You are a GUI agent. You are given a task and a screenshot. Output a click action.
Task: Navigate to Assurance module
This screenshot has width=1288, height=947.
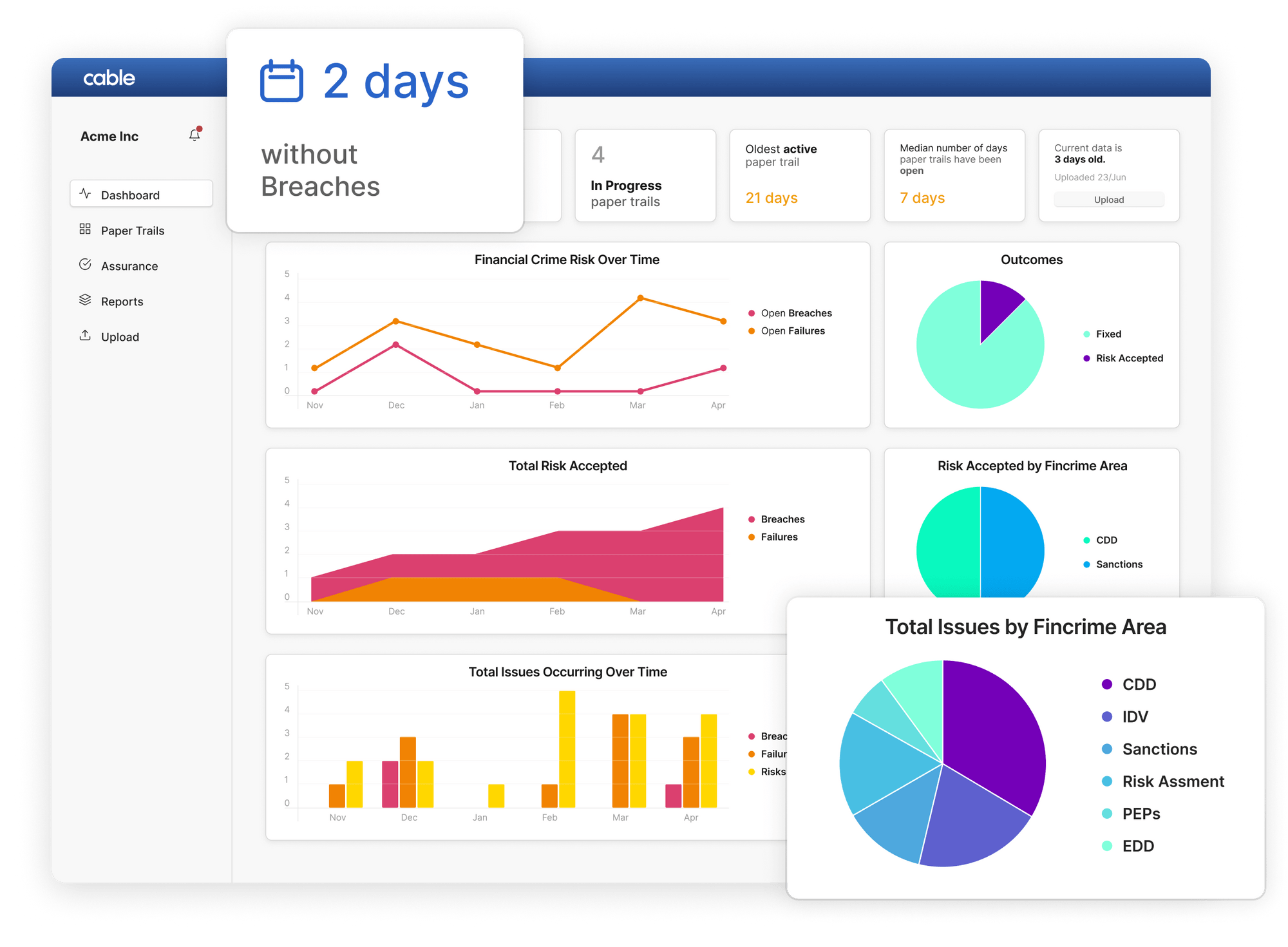click(129, 266)
